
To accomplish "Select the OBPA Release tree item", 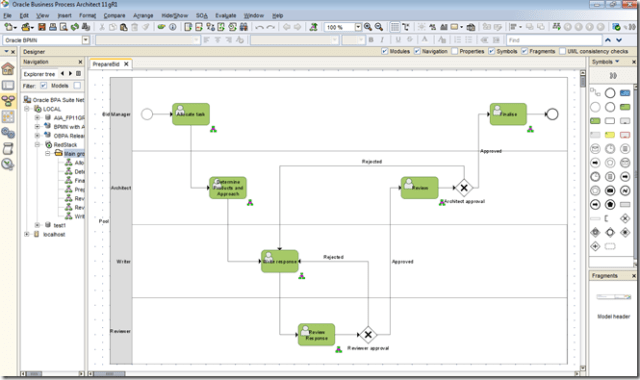I will pyautogui.click(x=69, y=136).
